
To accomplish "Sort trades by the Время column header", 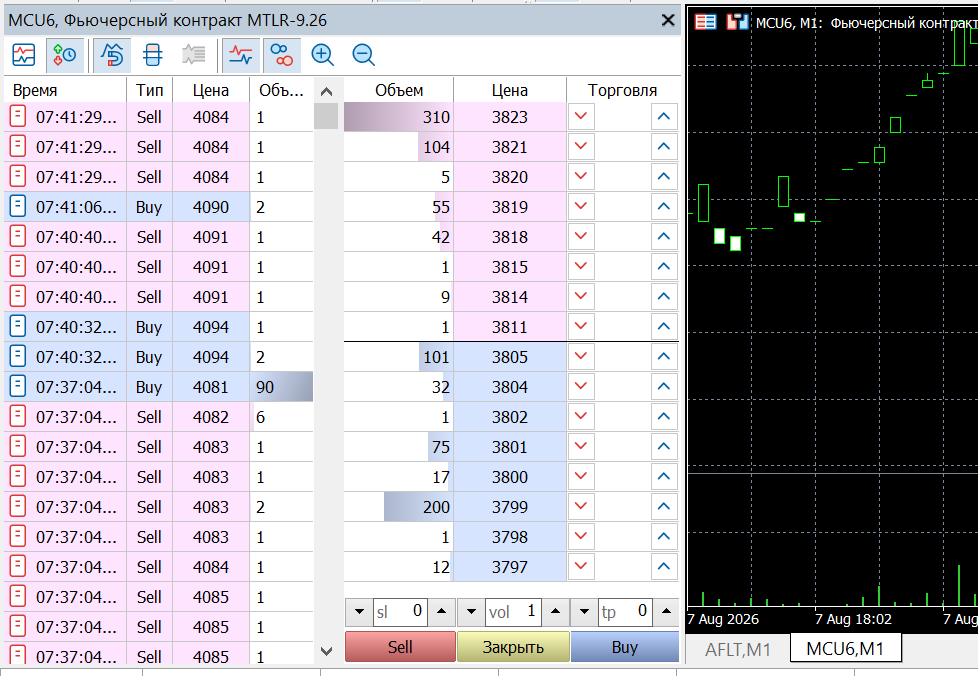I will pos(65,90).
